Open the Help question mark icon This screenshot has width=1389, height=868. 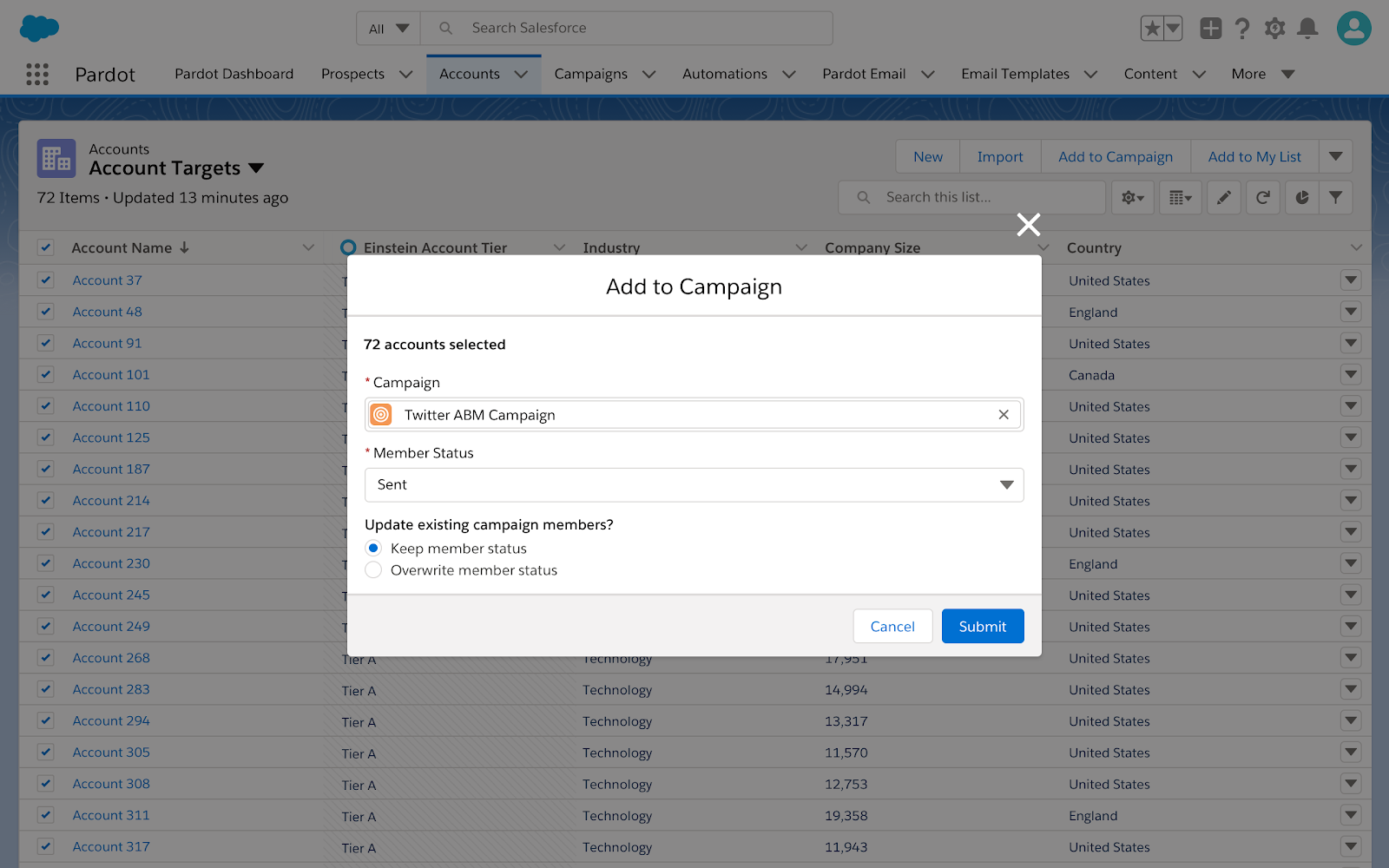point(1242,29)
